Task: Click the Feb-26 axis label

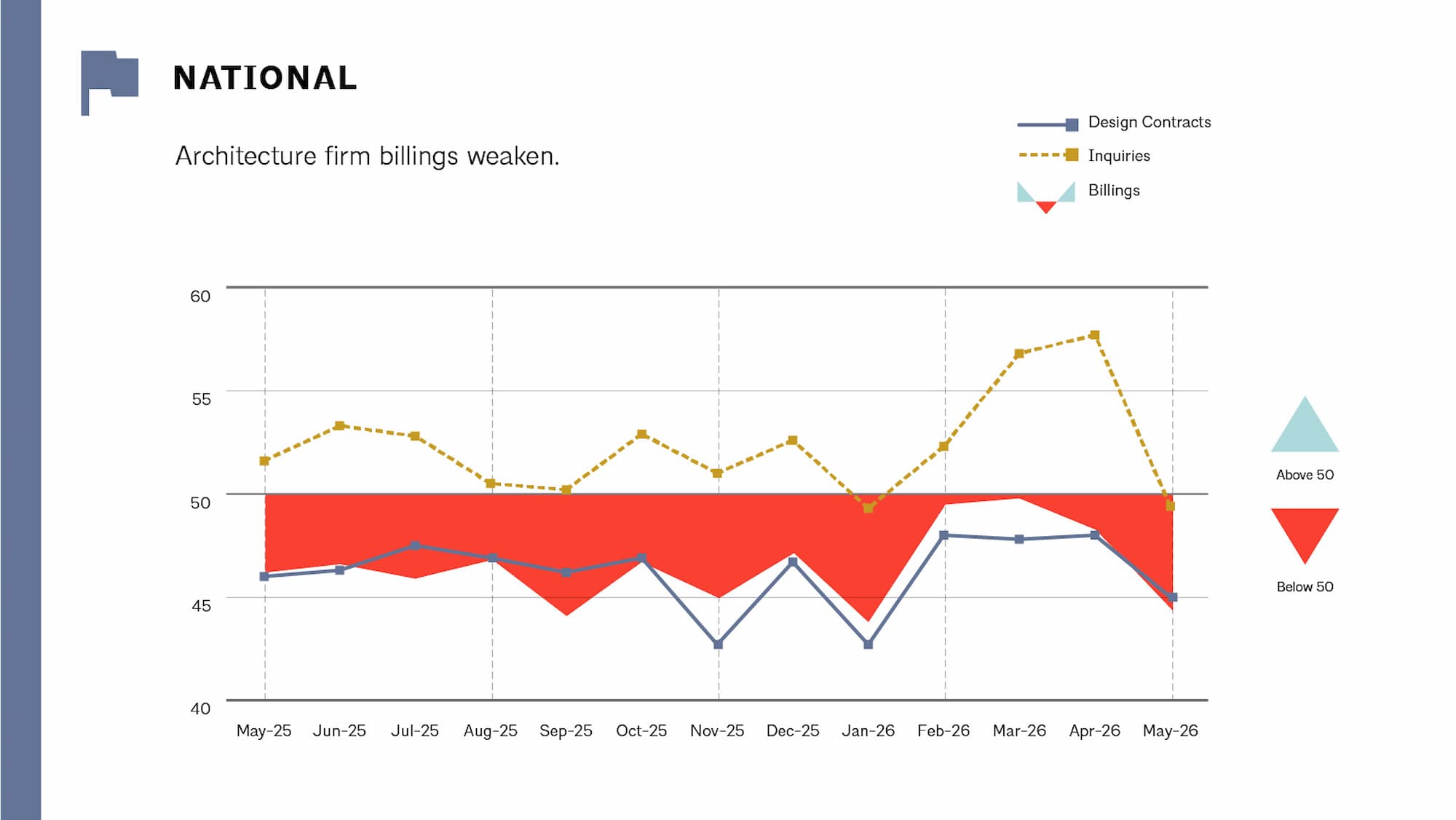Action: point(943,730)
